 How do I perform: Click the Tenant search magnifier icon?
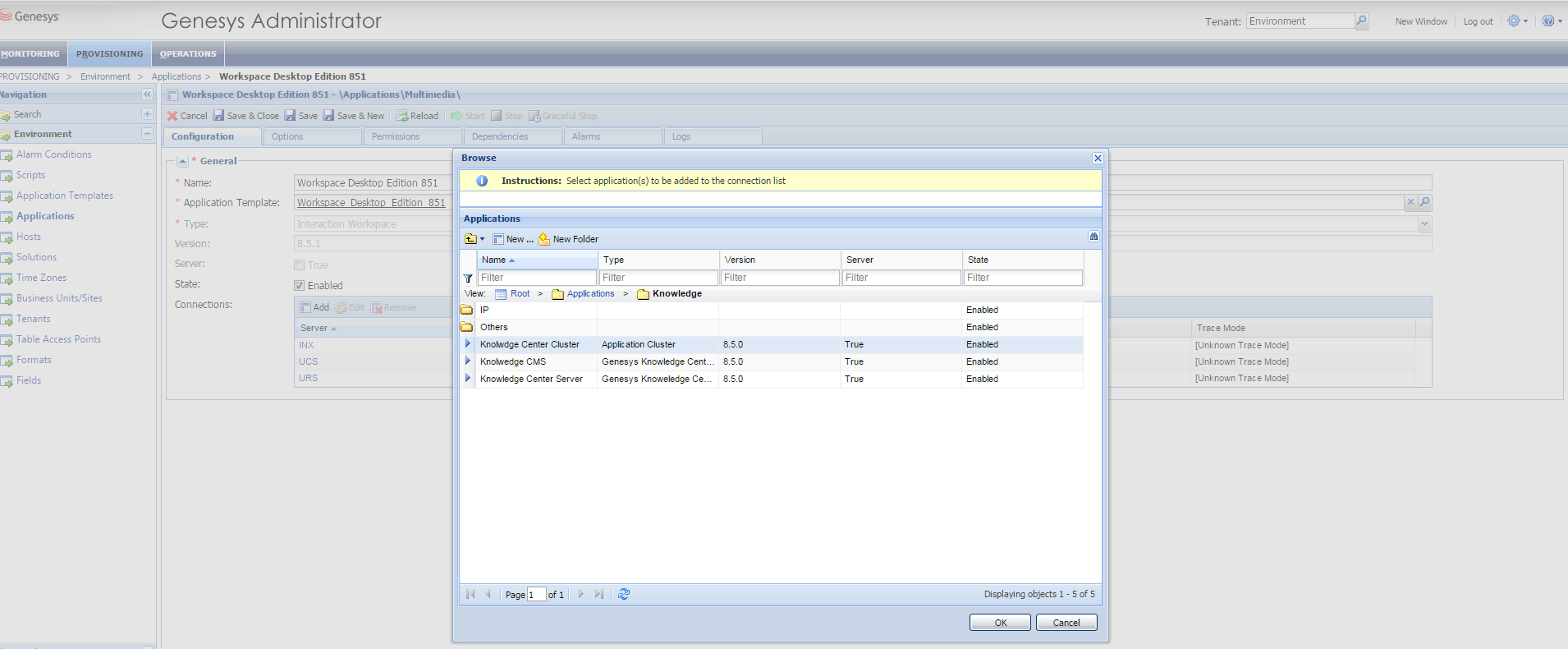point(1361,21)
